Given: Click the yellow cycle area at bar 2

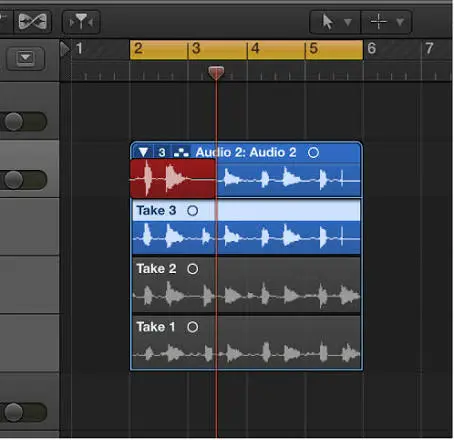Looking at the screenshot, I should (159, 49).
